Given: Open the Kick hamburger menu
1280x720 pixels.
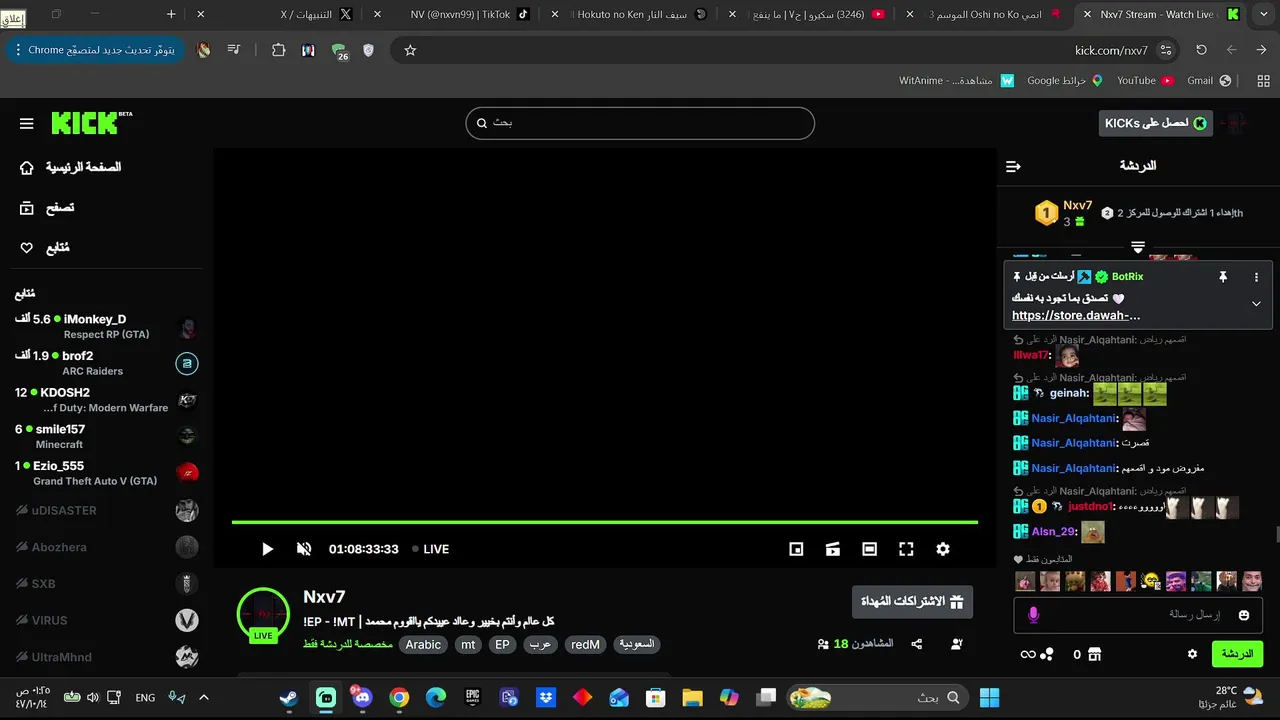Looking at the screenshot, I should [27, 124].
